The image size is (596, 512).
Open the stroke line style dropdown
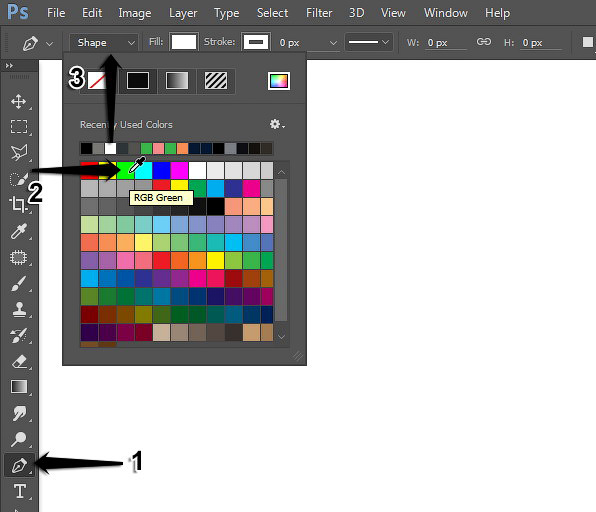(369, 42)
